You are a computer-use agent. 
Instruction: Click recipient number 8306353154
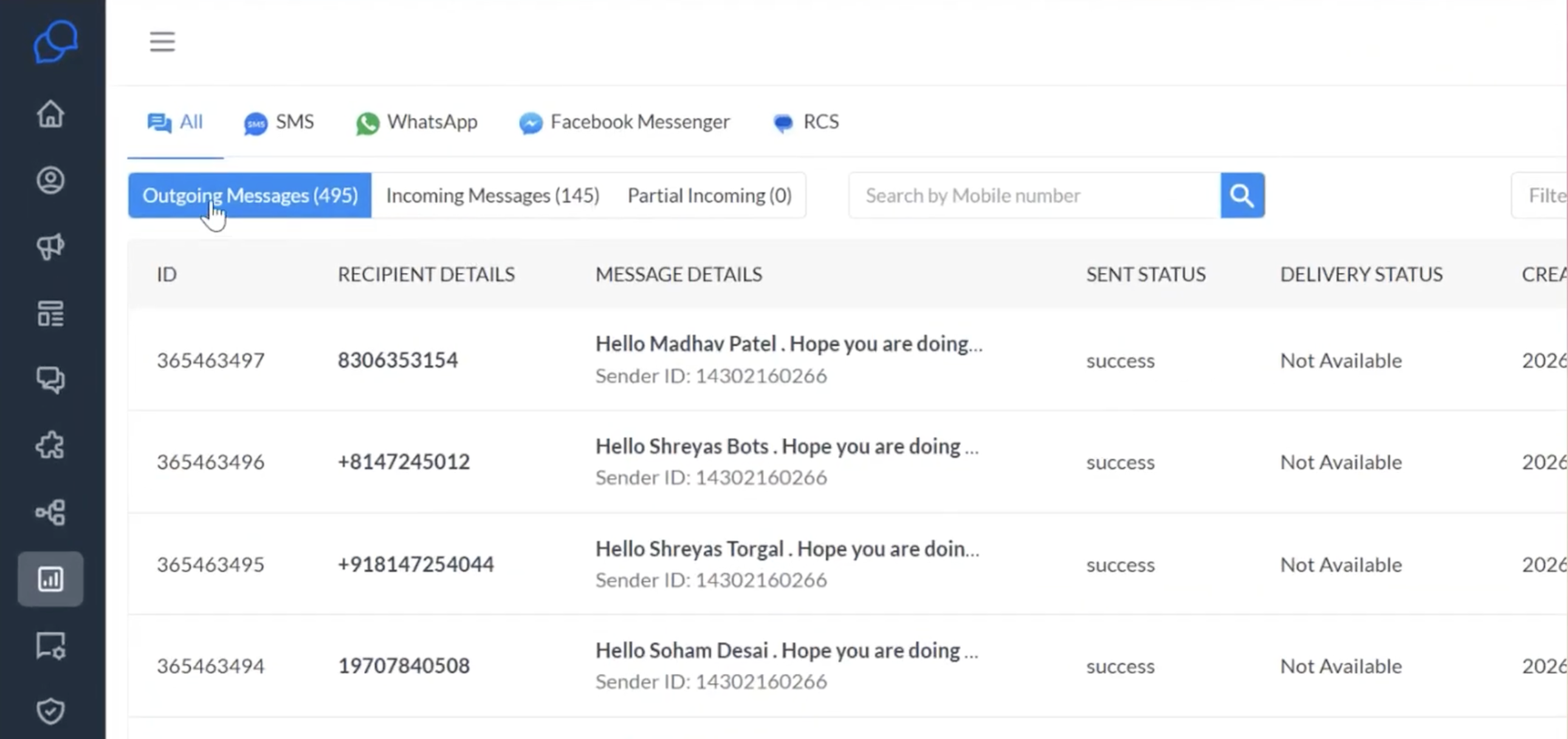(x=397, y=360)
